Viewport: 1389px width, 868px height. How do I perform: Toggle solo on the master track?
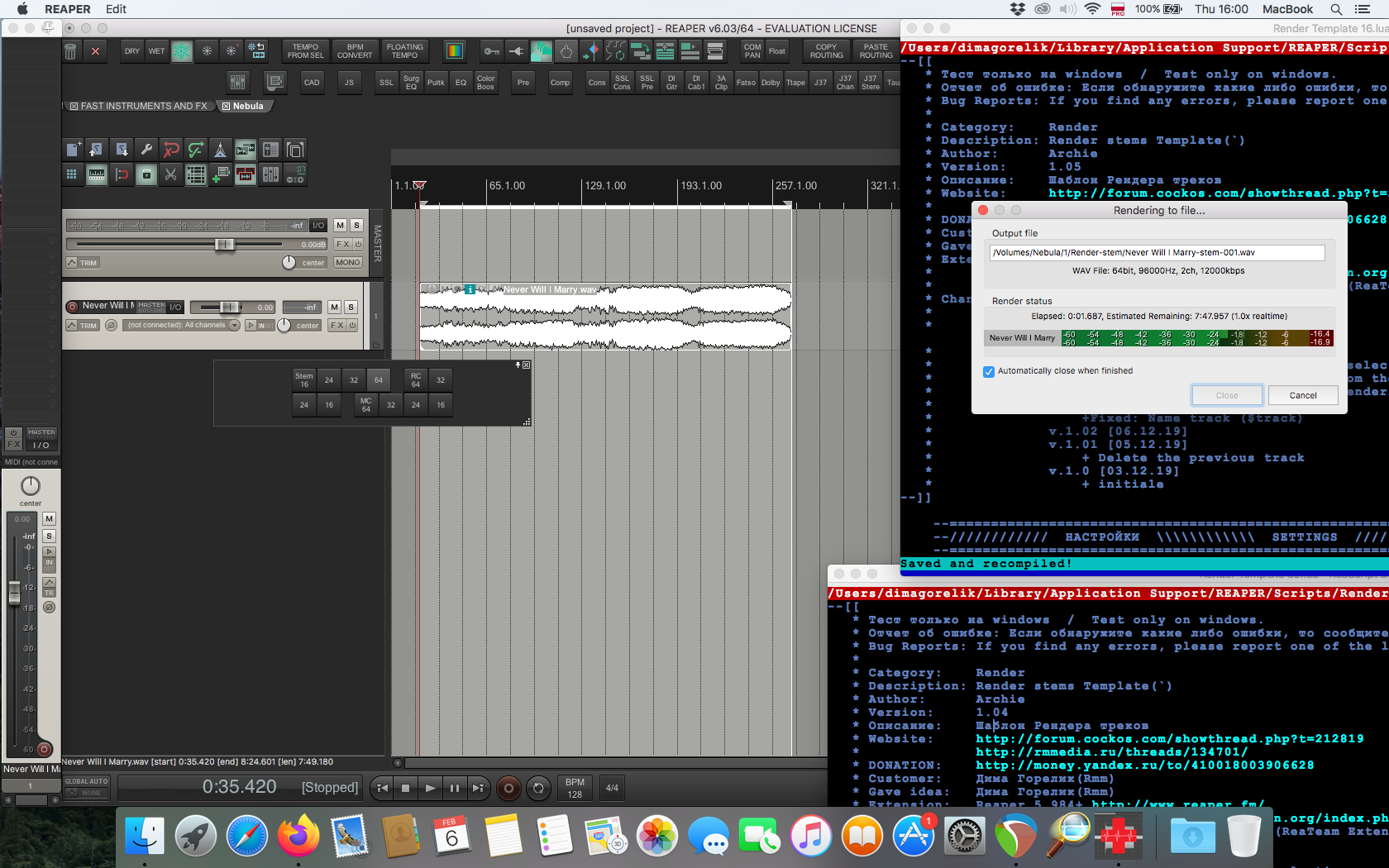[356, 225]
